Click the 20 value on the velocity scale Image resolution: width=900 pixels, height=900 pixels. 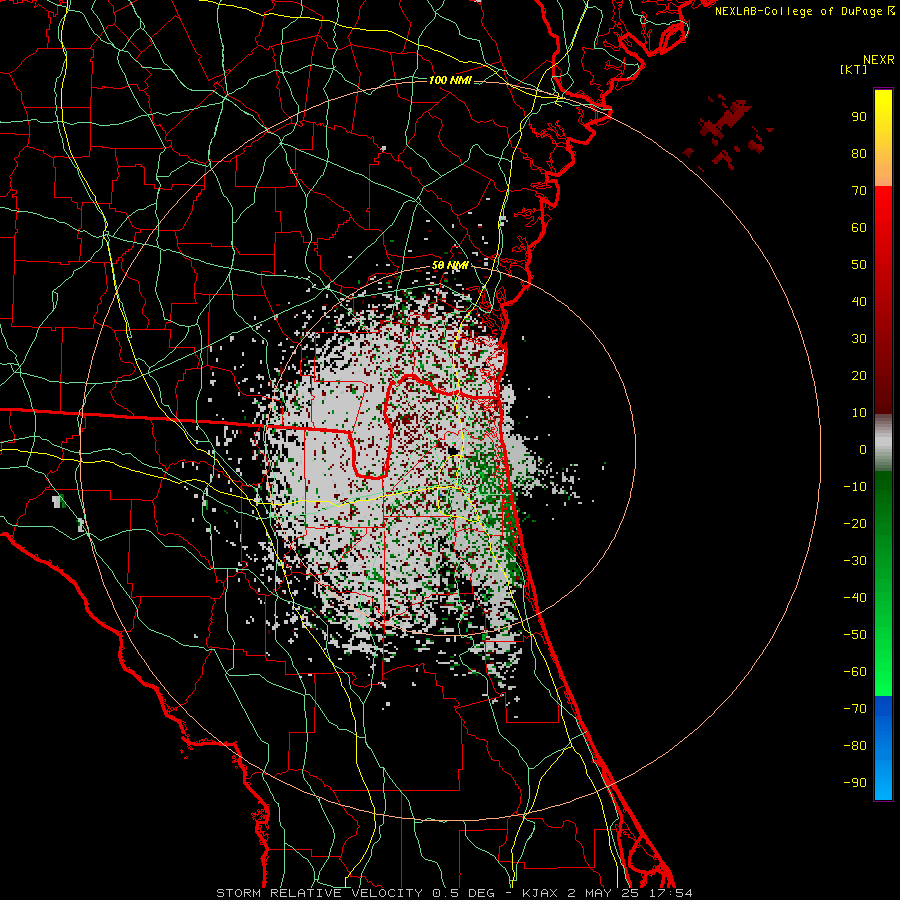[859, 376]
